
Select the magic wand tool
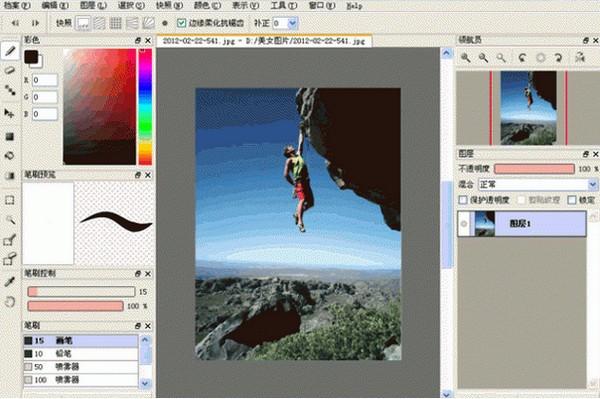click(10, 220)
